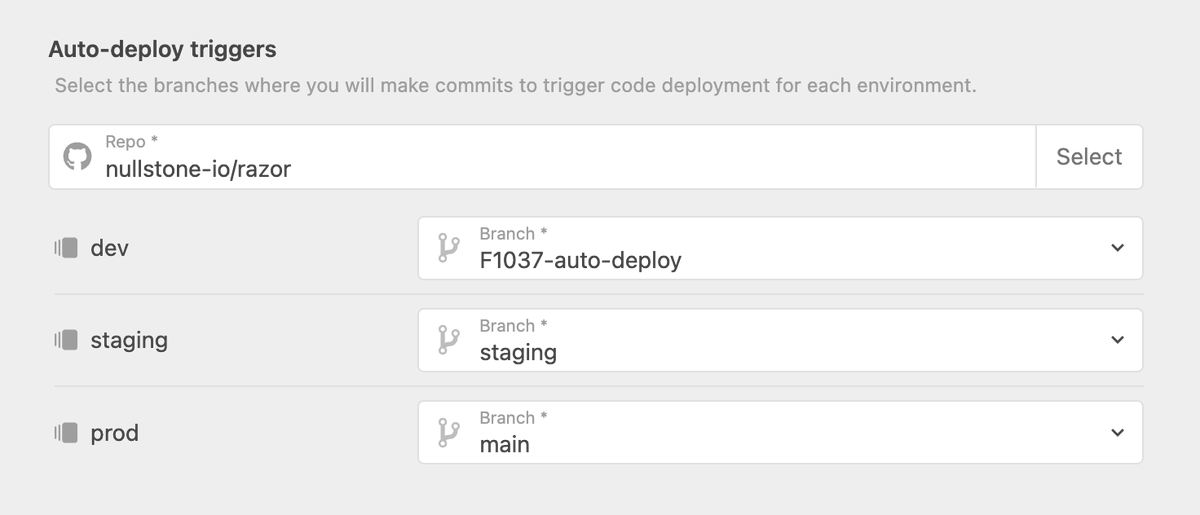Image resolution: width=1200 pixels, height=515 pixels.
Task: Select the dev environment label
Action: 109,248
